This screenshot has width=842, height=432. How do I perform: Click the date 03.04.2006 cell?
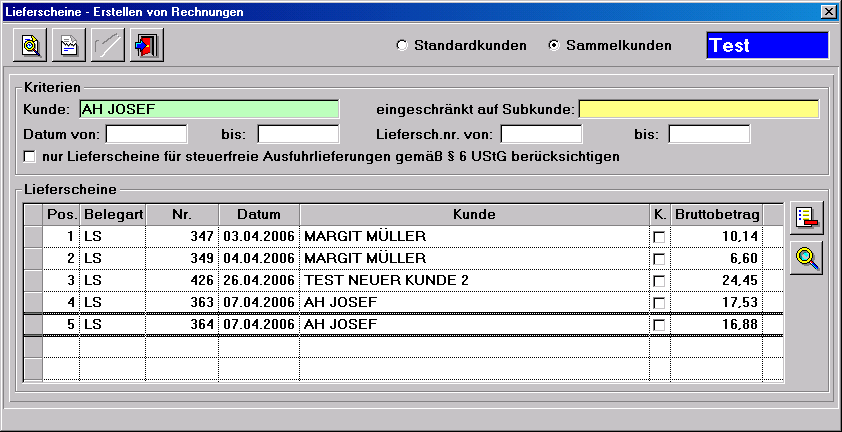(x=259, y=236)
